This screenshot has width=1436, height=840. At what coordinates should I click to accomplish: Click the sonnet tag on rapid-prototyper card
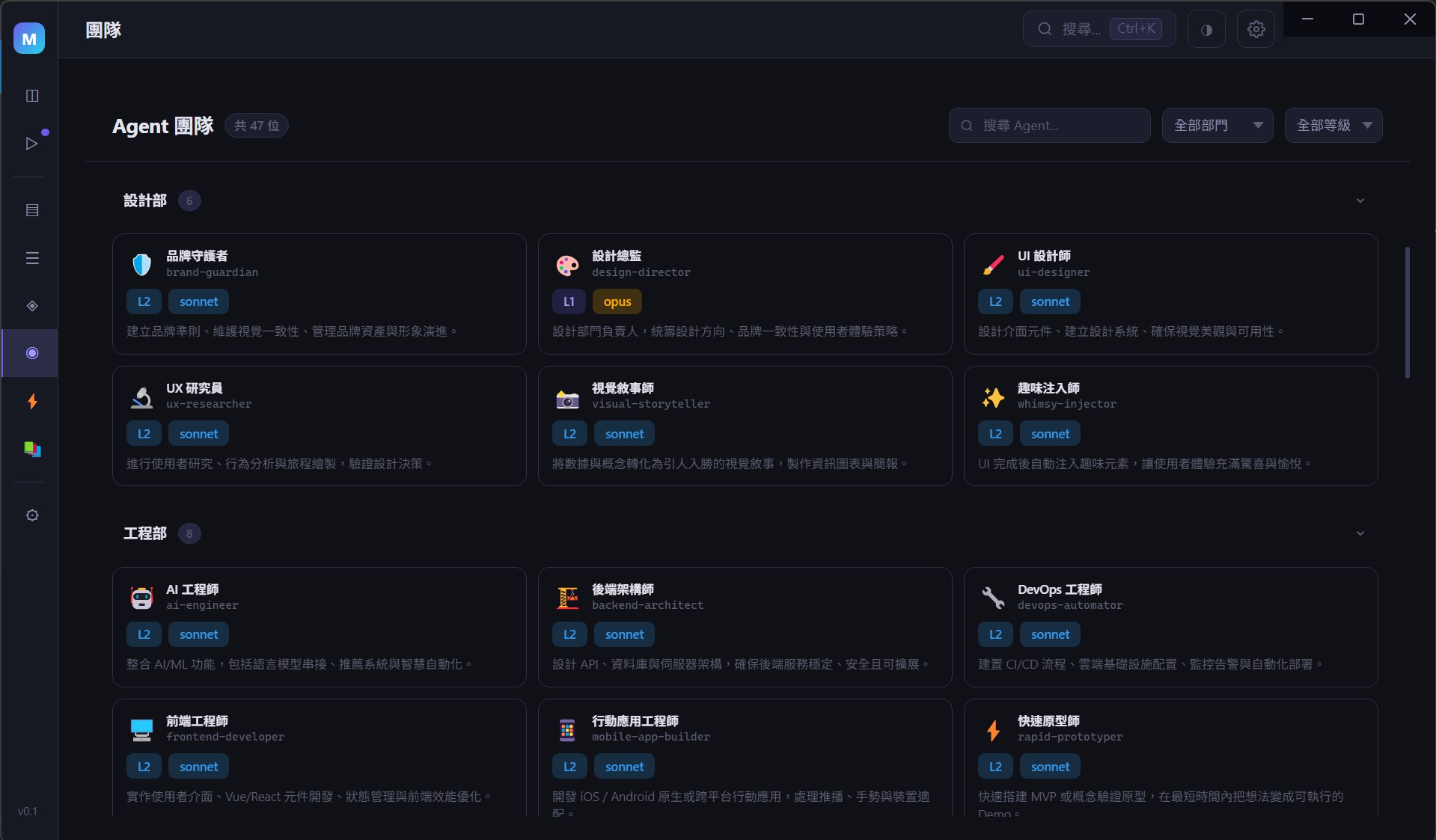pyautogui.click(x=1051, y=767)
